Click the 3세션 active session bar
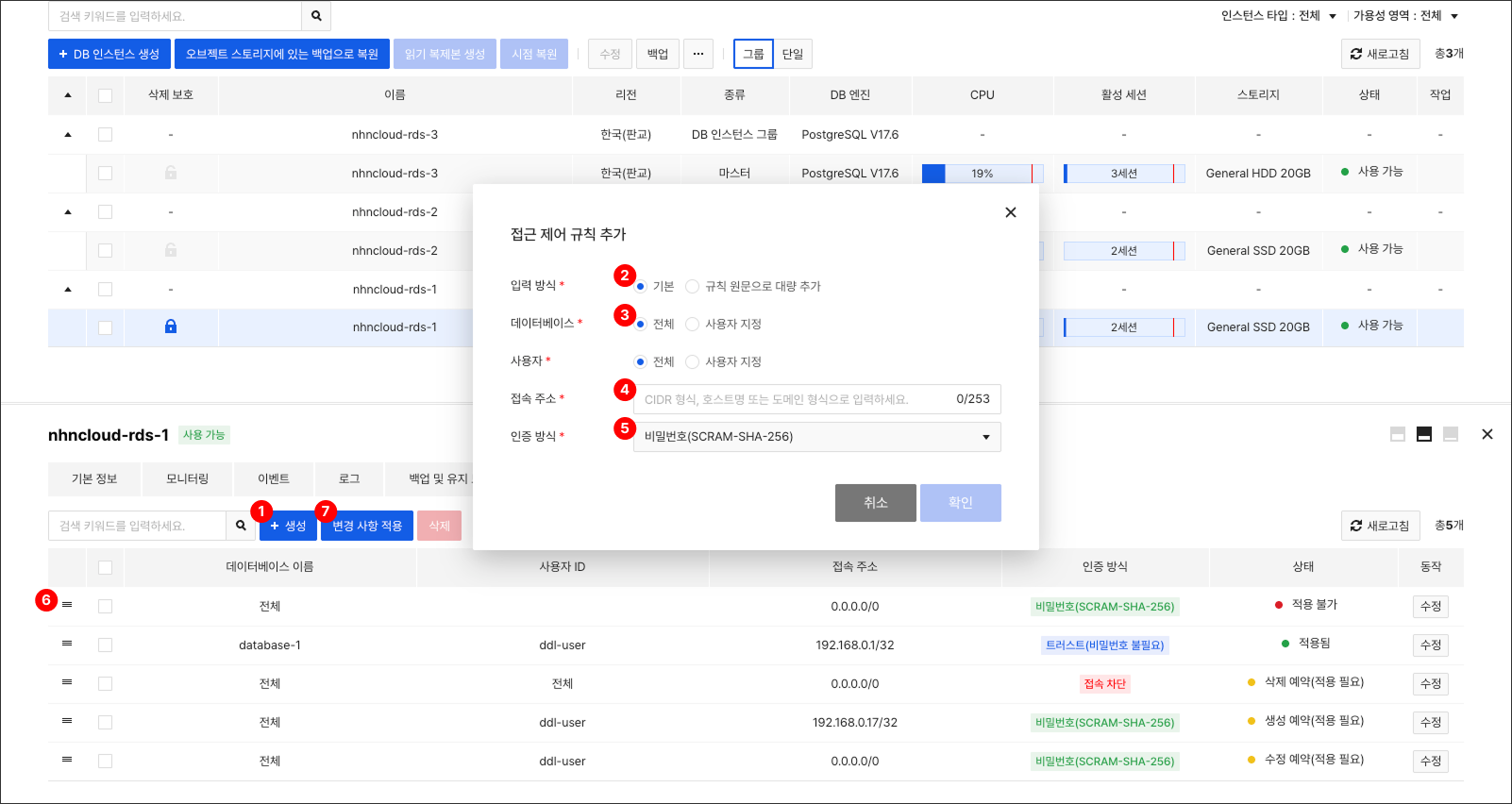 (x=1124, y=174)
